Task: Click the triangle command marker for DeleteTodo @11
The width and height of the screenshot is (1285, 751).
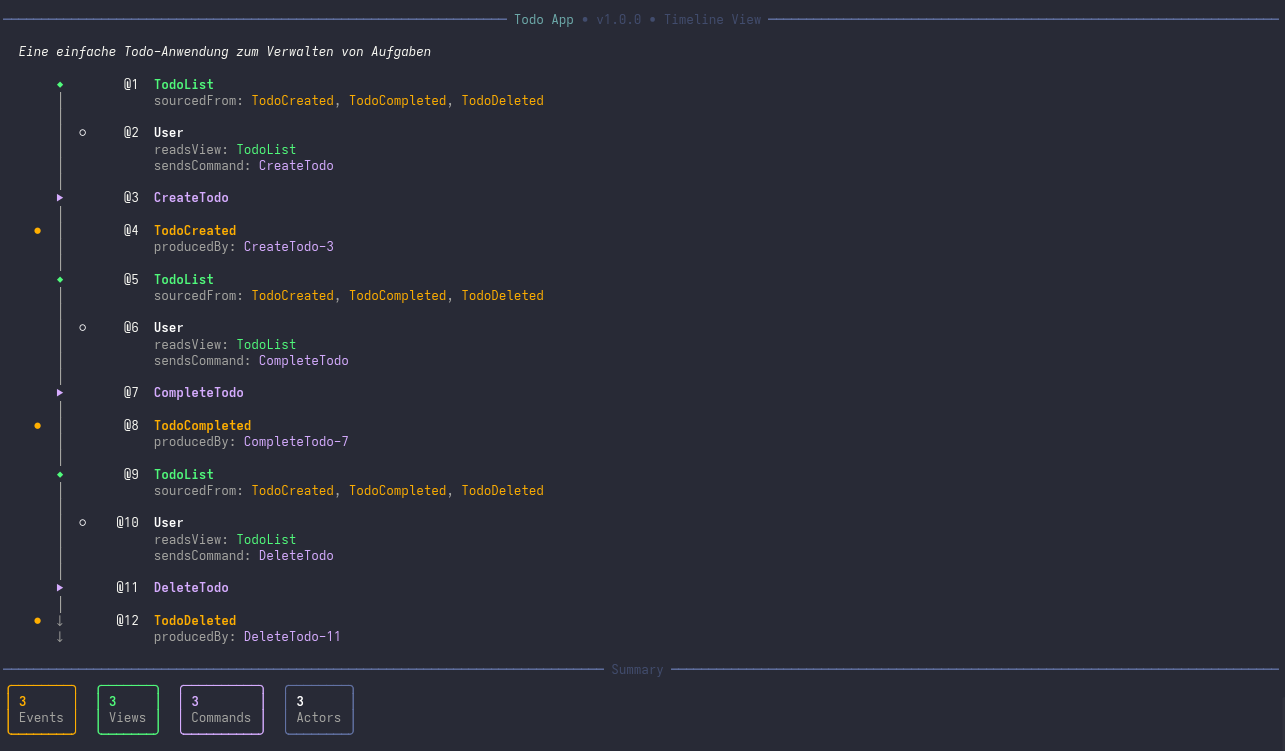Action: [60, 587]
